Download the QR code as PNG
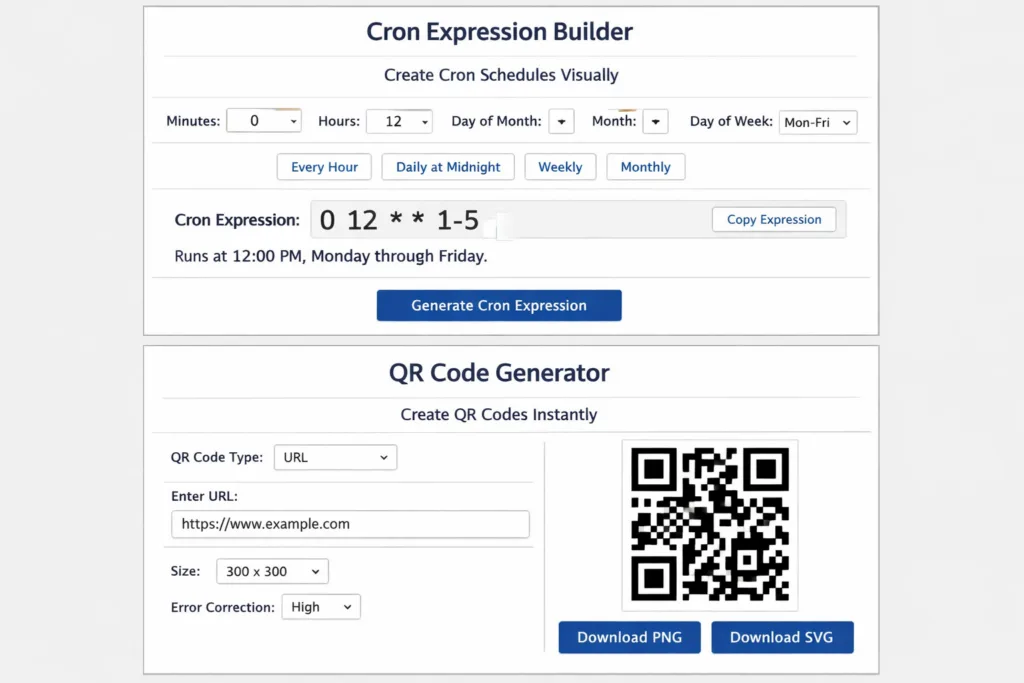Screen dimensions: 1024x683 click(630, 637)
